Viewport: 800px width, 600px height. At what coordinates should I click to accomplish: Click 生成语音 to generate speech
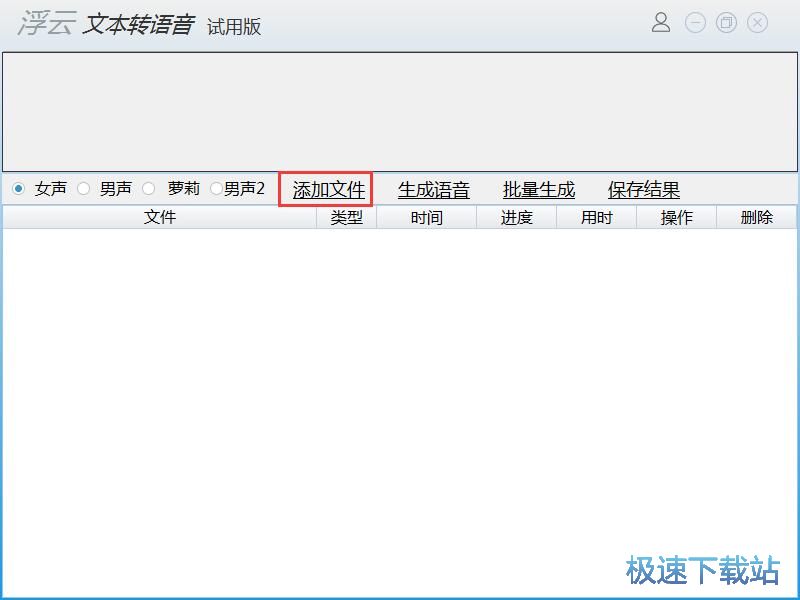coord(434,190)
